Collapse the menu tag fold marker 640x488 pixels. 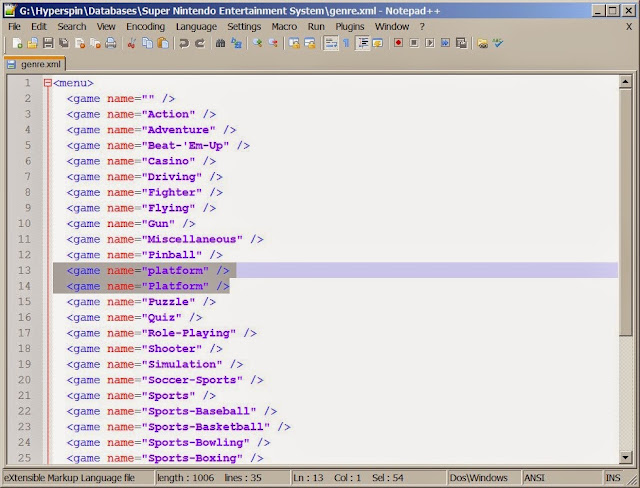pyautogui.click(x=48, y=83)
